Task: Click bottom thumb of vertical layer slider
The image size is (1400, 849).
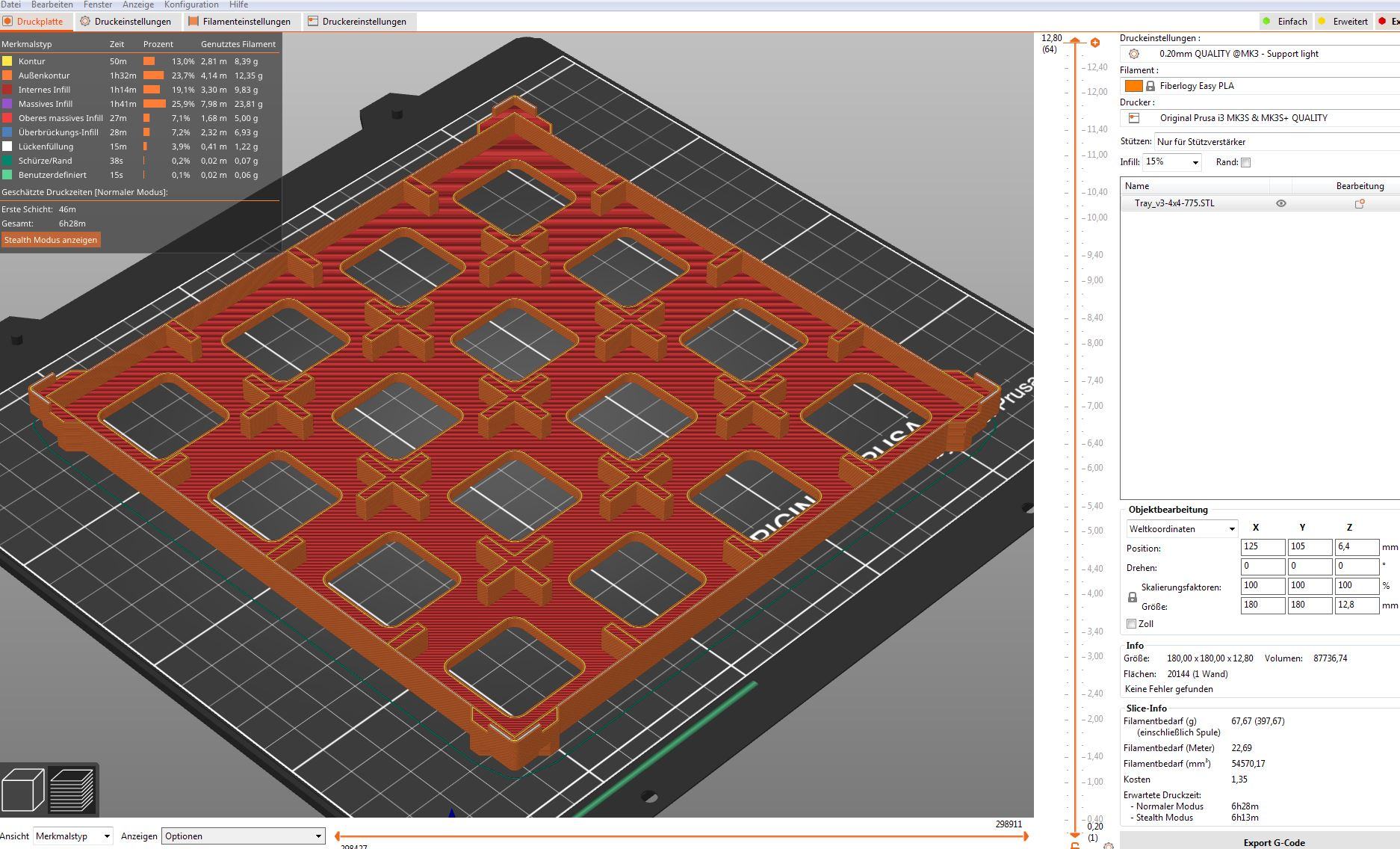Action: tap(1075, 834)
